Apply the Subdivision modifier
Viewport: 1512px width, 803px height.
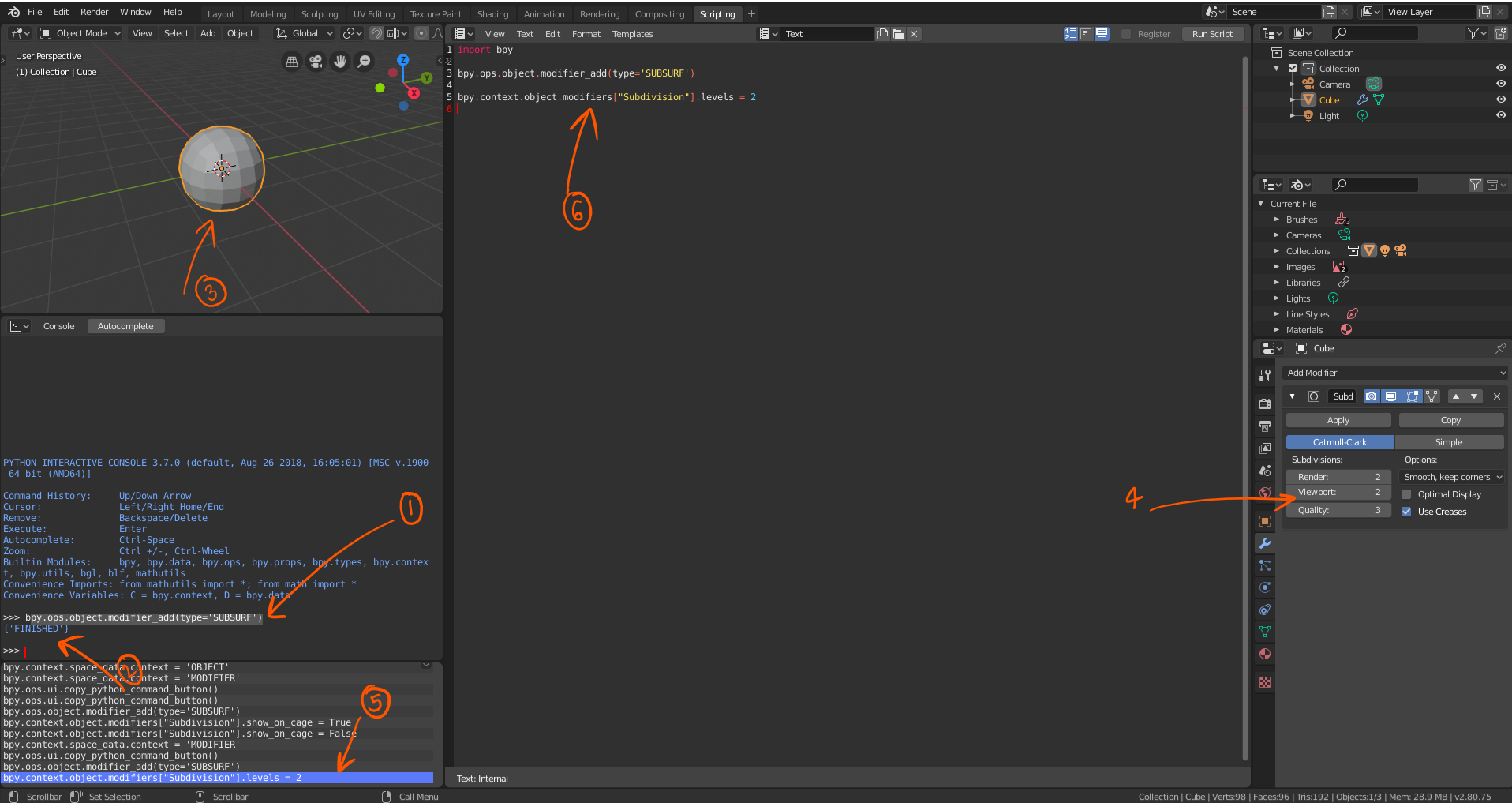tap(1338, 419)
